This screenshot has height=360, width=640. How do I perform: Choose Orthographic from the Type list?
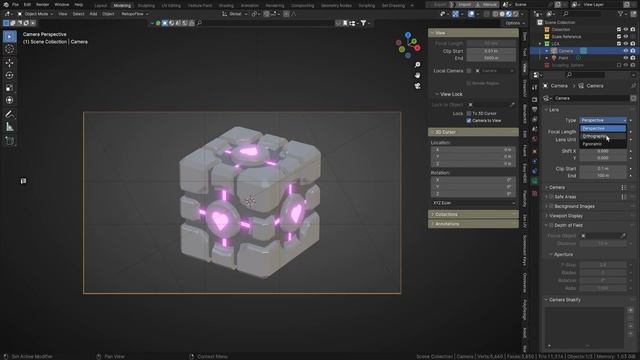click(x=603, y=136)
